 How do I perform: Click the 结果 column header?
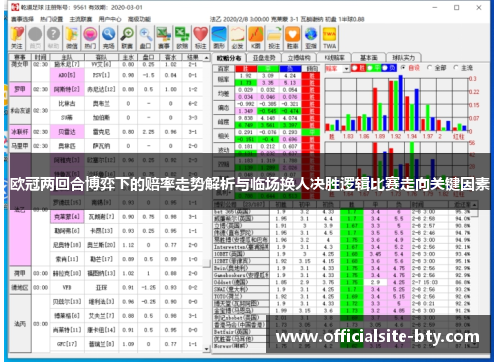193,57
